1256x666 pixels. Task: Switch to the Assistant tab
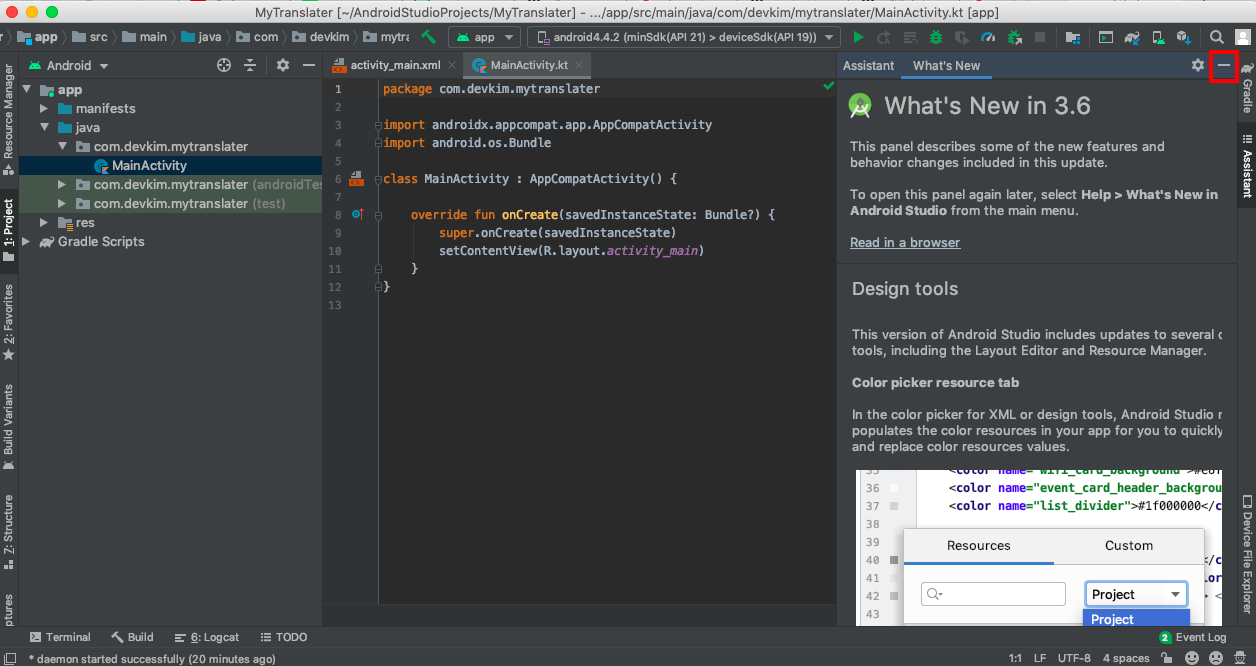868,65
